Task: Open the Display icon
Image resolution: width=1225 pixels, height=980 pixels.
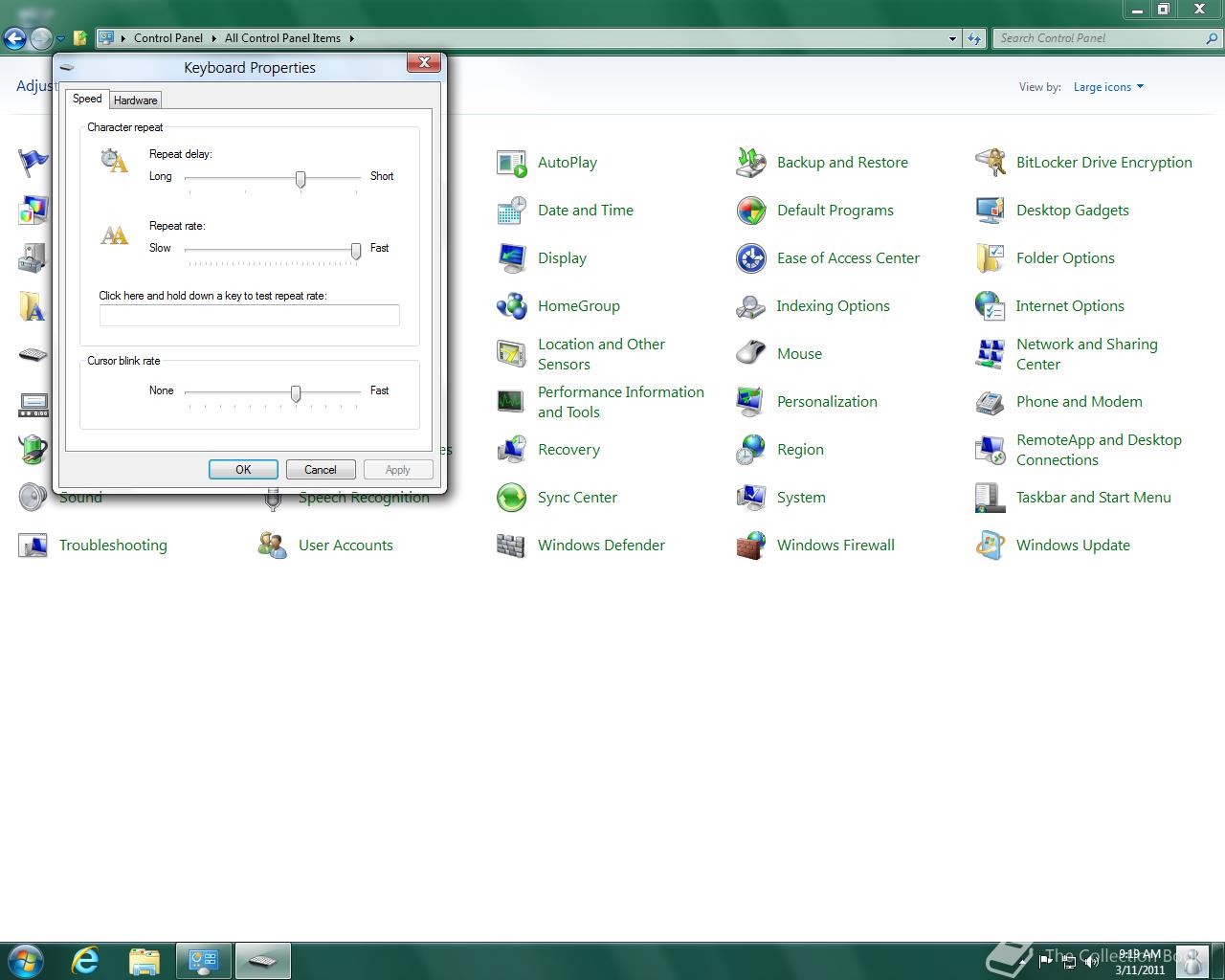Action: point(512,258)
